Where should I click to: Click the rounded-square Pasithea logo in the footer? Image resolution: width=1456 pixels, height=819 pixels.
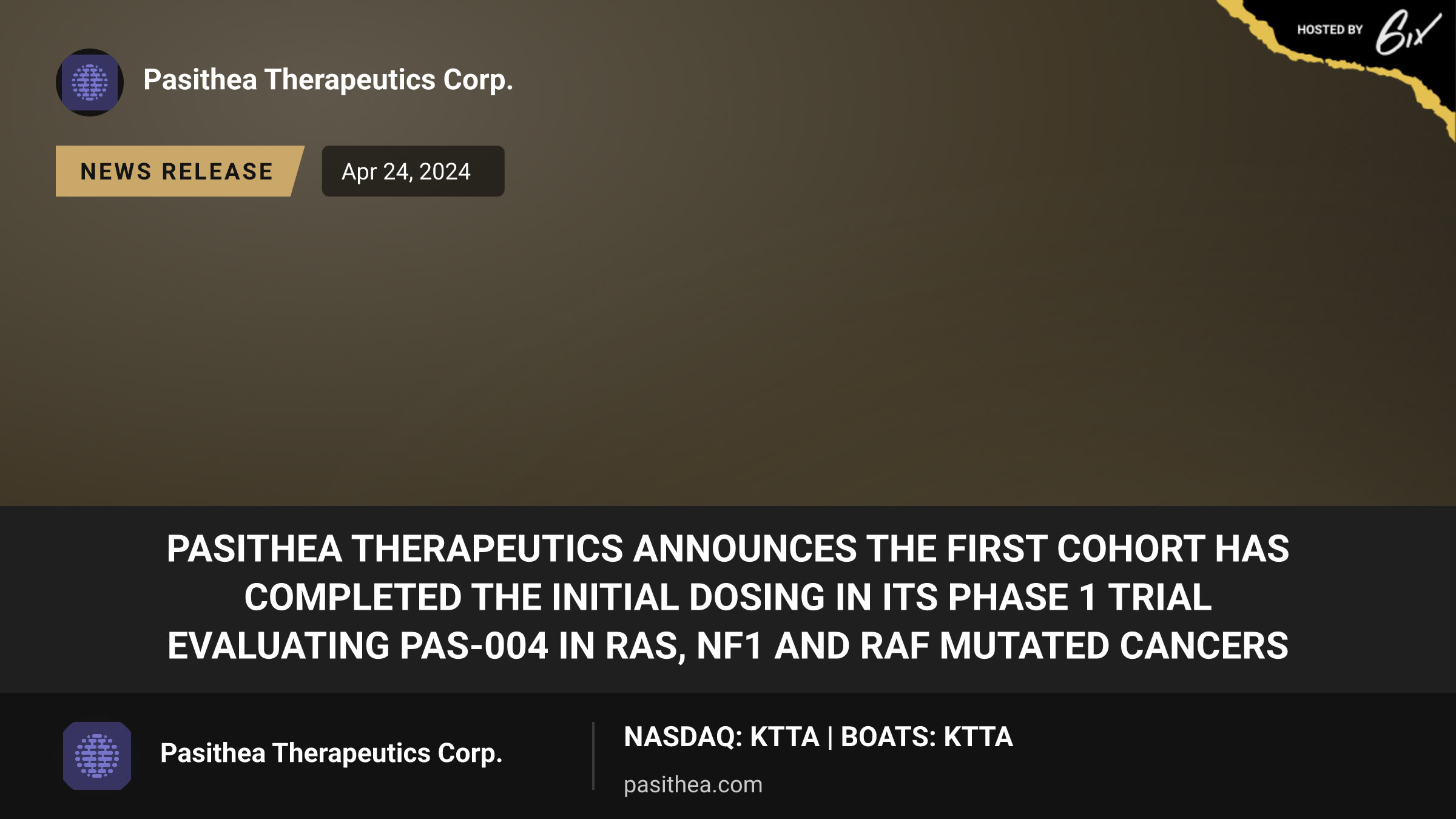click(x=97, y=756)
